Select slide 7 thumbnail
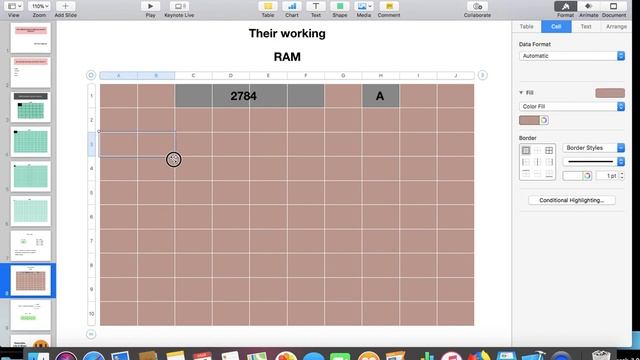 tap(31, 246)
